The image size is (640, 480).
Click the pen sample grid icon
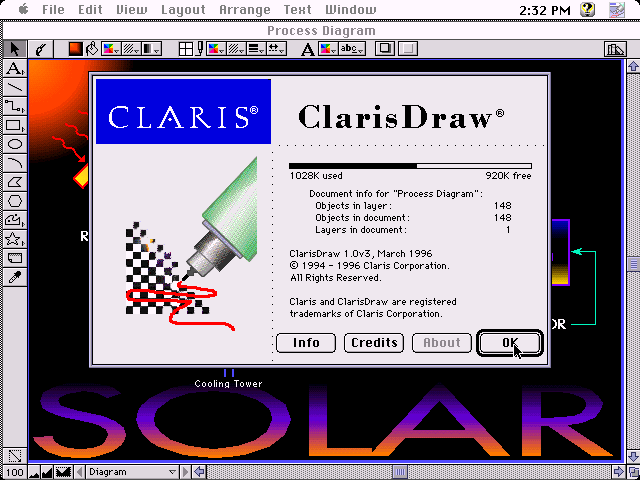(x=186, y=49)
